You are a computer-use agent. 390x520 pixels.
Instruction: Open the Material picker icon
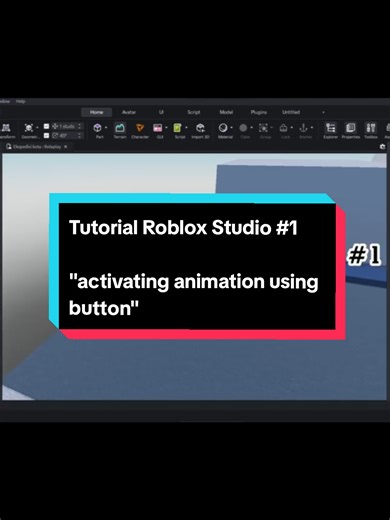[x=223, y=128]
